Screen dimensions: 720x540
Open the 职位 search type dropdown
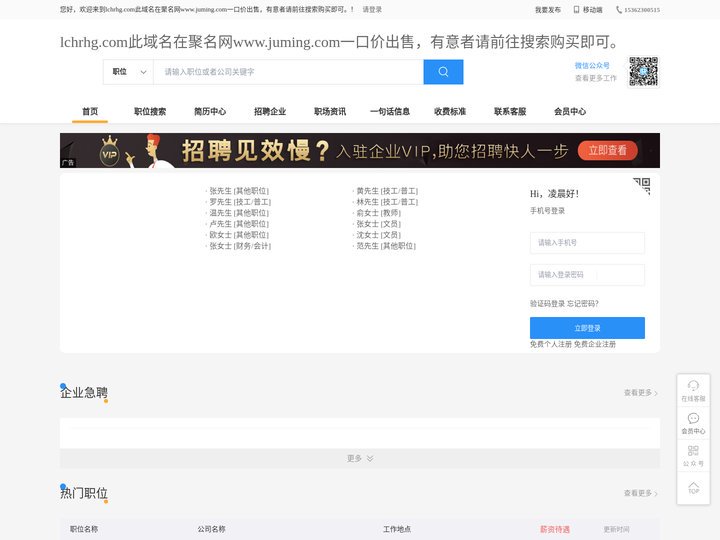pos(129,72)
